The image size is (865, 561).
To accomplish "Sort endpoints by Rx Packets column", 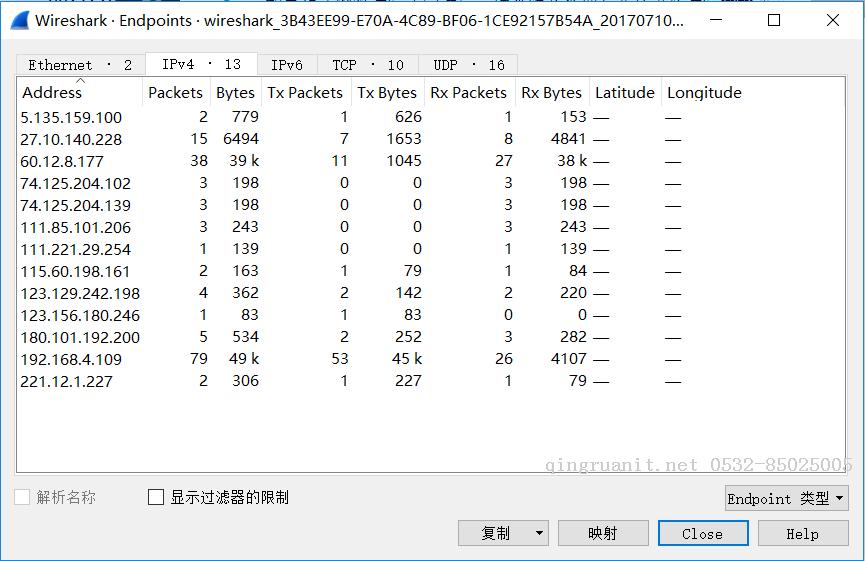I will click(x=468, y=93).
